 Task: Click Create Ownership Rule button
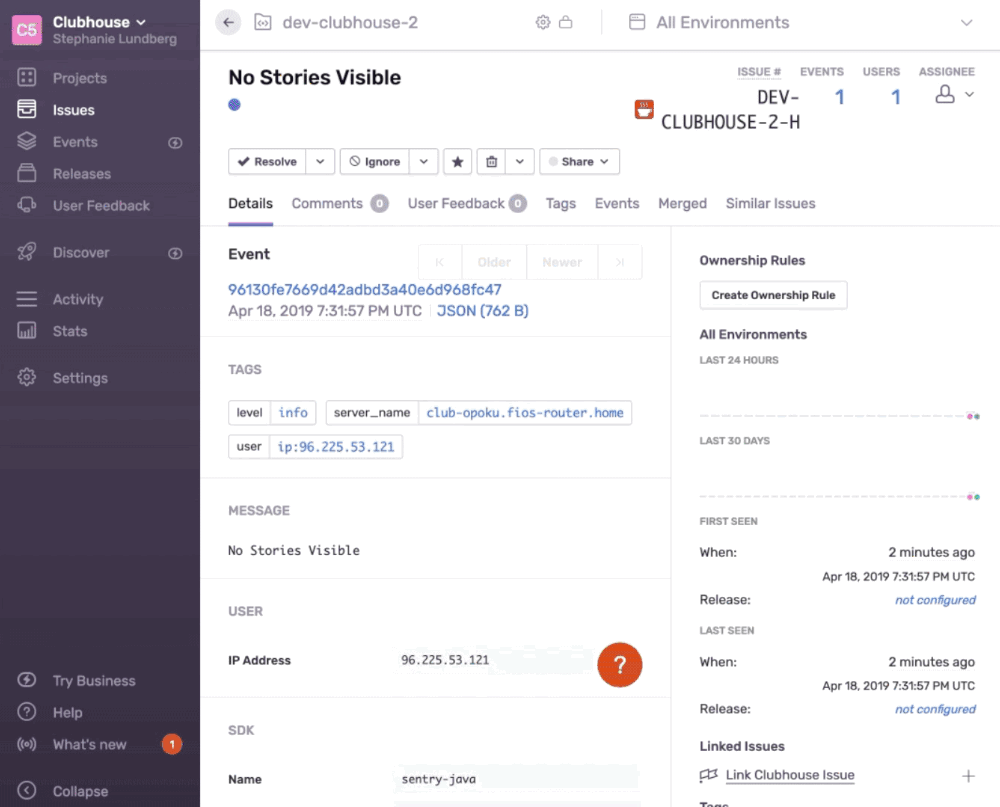point(773,295)
